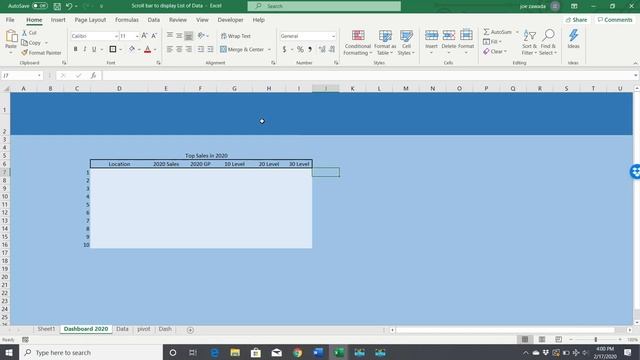The width and height of the screenshot is (640, 360).
Task: Expand the Fill options dropdown
Action: click(500, 42)
